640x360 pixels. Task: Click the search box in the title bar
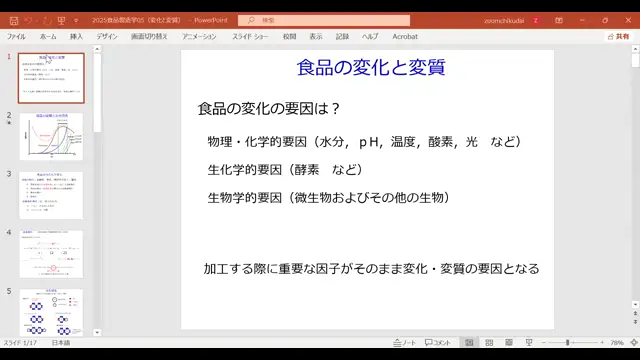tap(324, 20)
